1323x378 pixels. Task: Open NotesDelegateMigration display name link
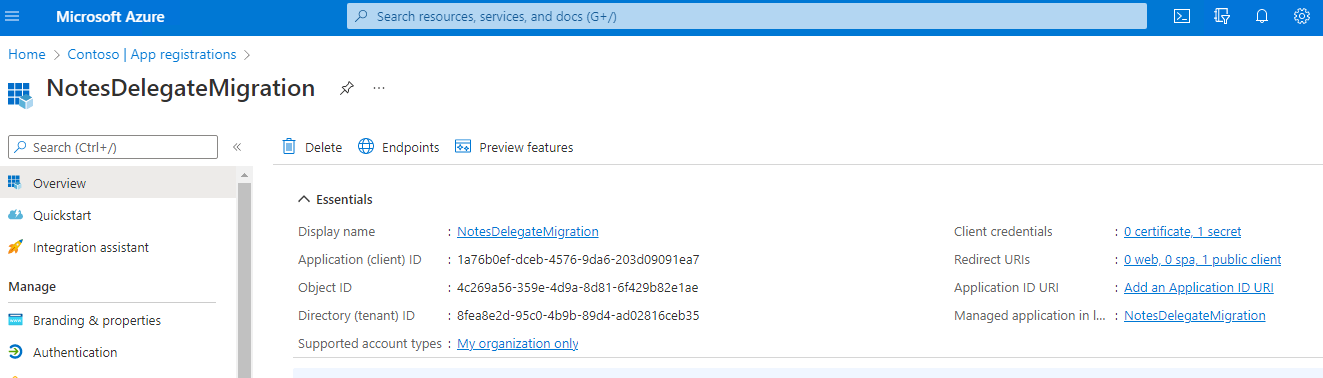coord(528,231)
